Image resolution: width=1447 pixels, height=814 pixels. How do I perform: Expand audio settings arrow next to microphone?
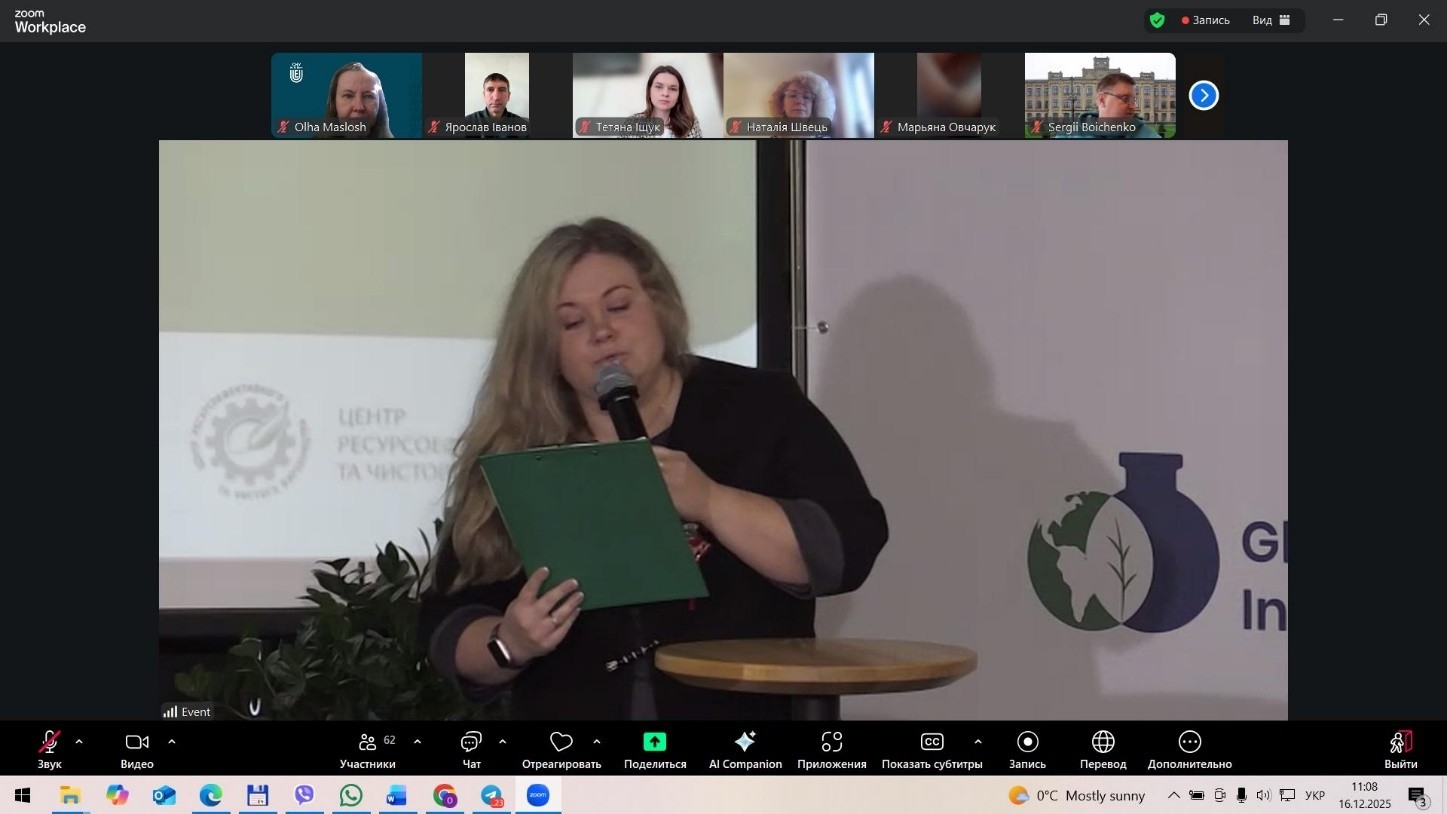pos(79,742)
